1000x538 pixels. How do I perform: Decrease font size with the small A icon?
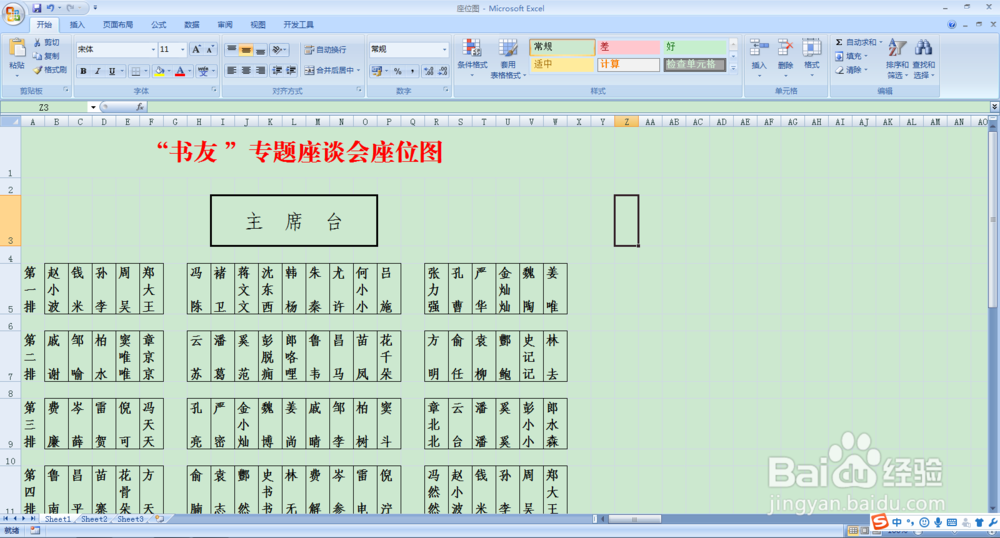[209, 49]
